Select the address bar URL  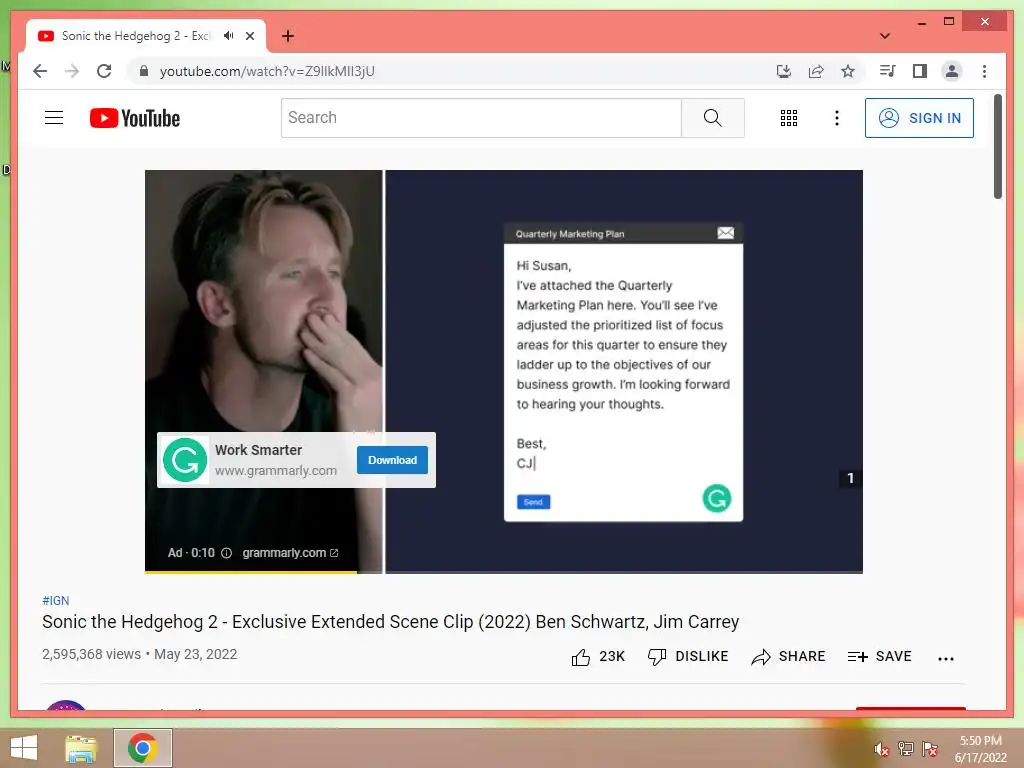click(x=267, y=71)
